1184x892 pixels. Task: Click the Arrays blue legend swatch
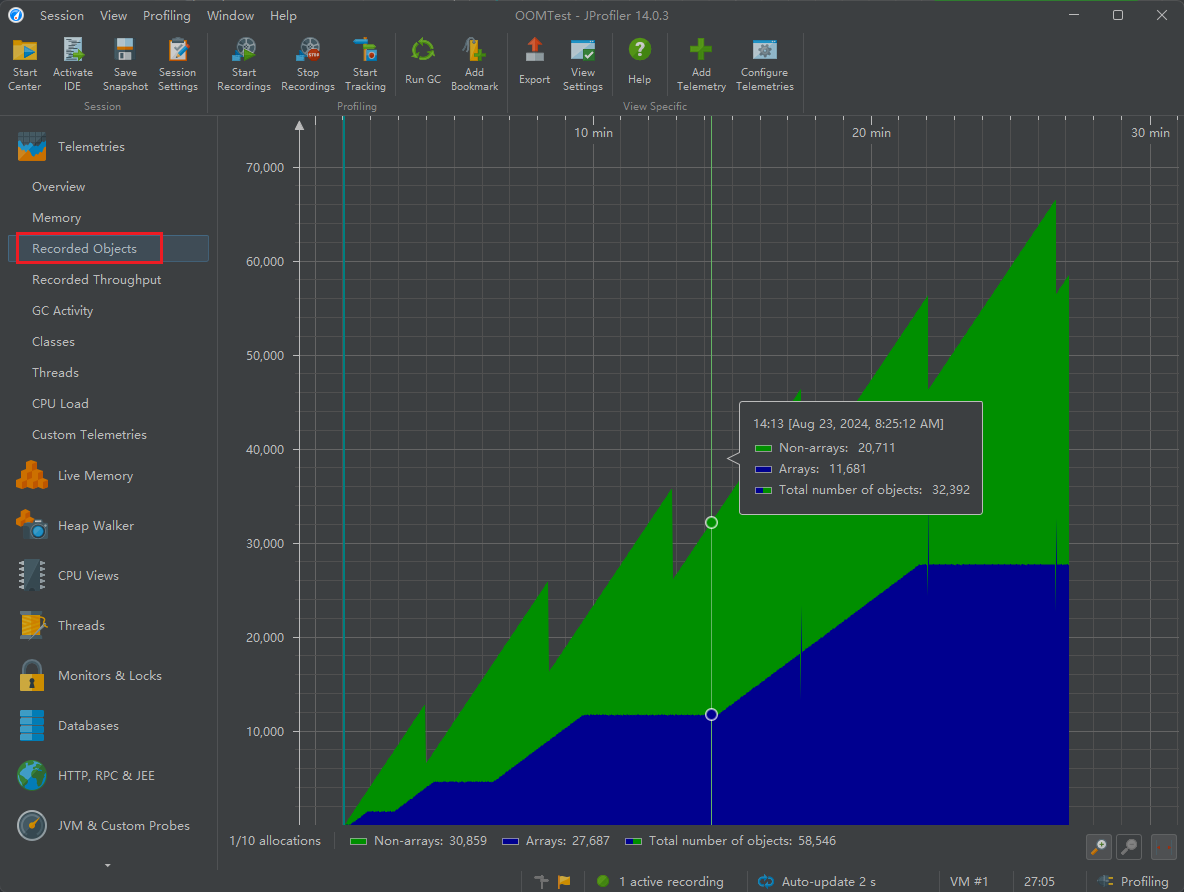[510, 841]
